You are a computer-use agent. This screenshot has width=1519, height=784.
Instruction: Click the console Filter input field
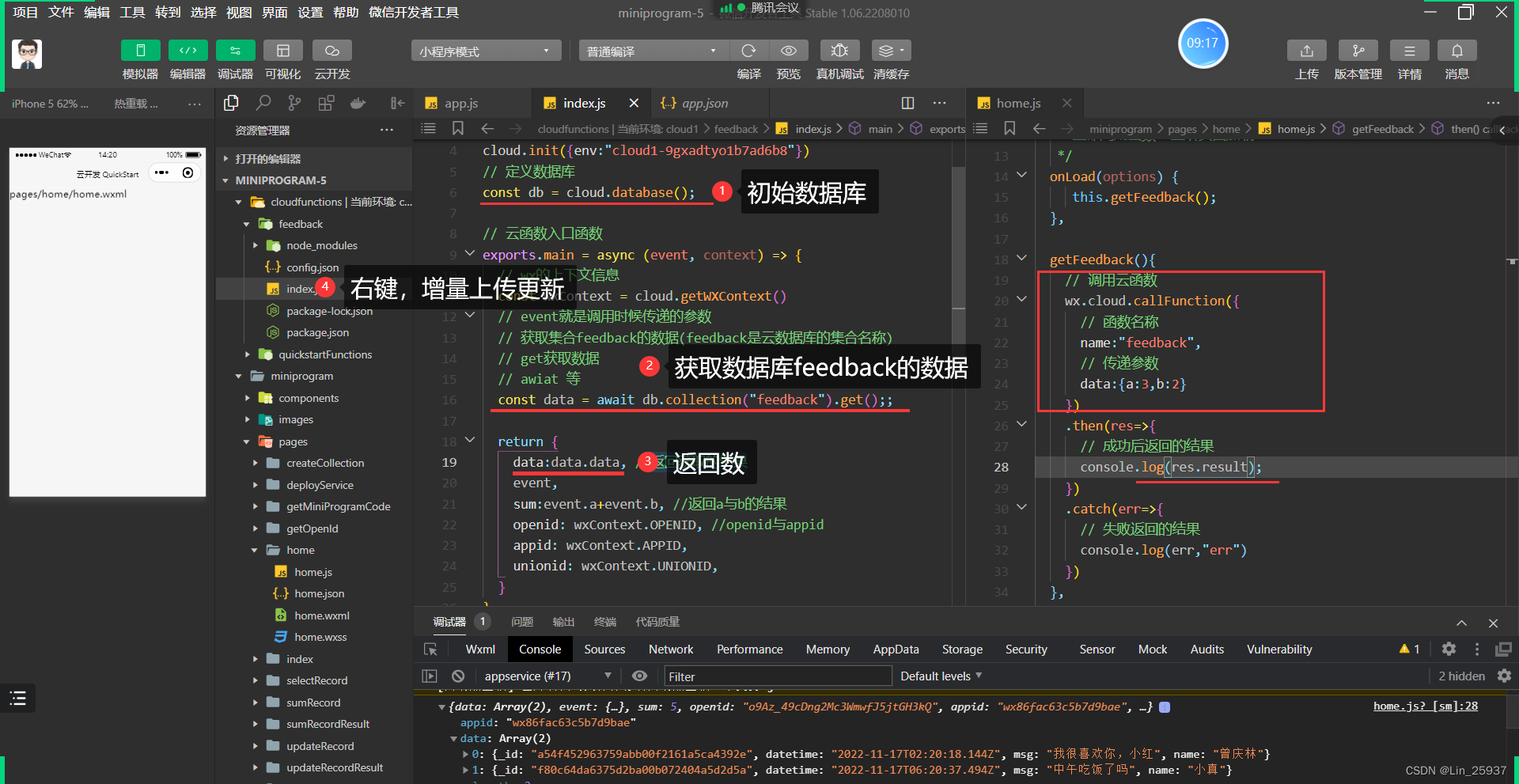[777, 676]
